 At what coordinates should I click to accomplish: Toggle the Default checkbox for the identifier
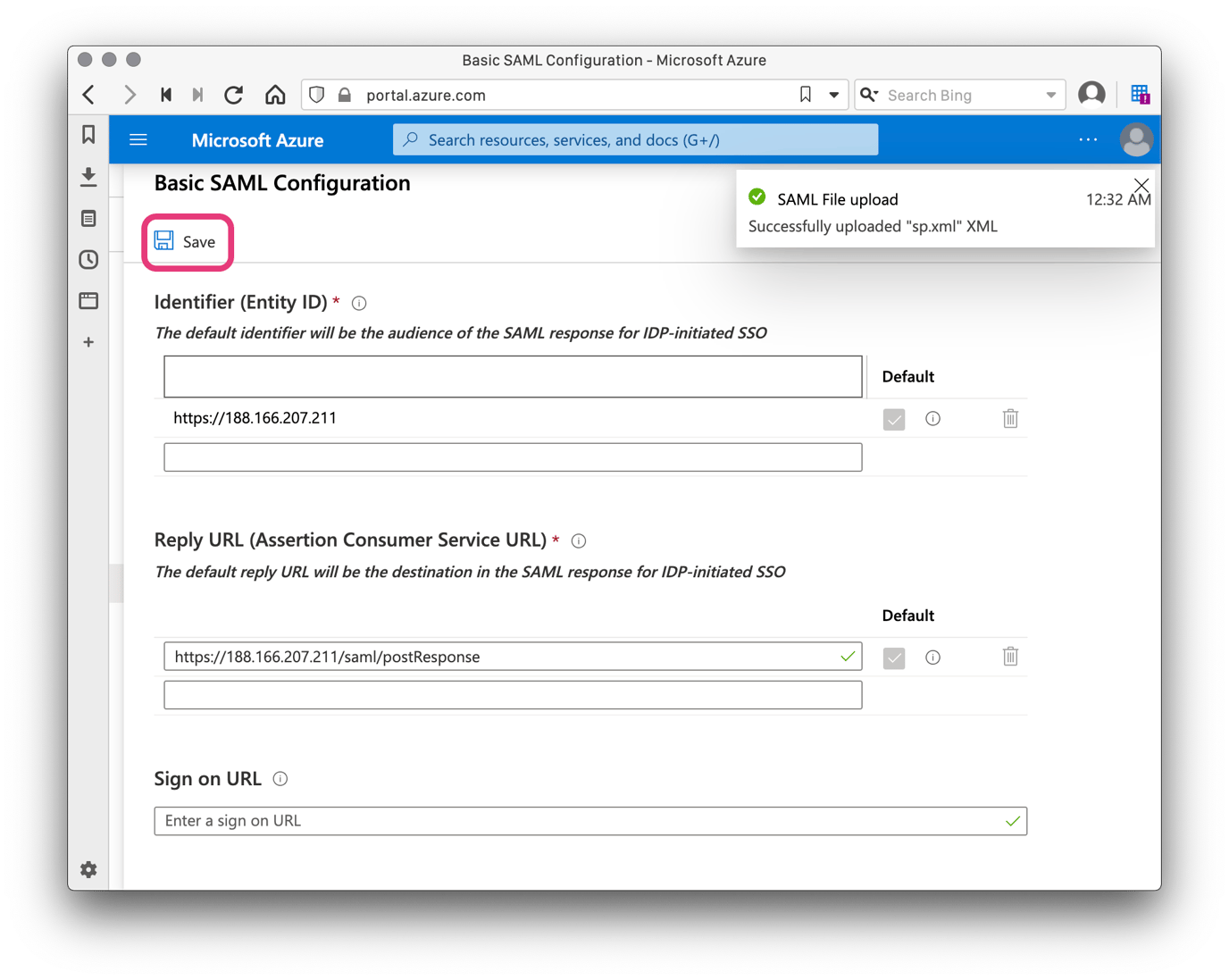[x=894, y=419]
